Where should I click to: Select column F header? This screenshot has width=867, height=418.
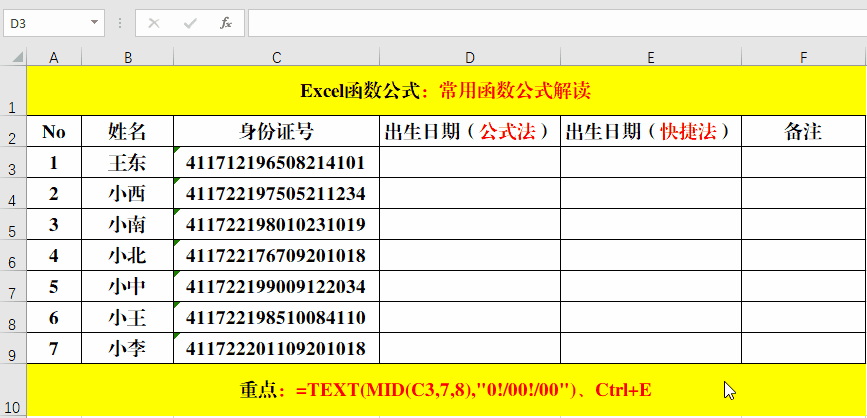tap(804, 58)
